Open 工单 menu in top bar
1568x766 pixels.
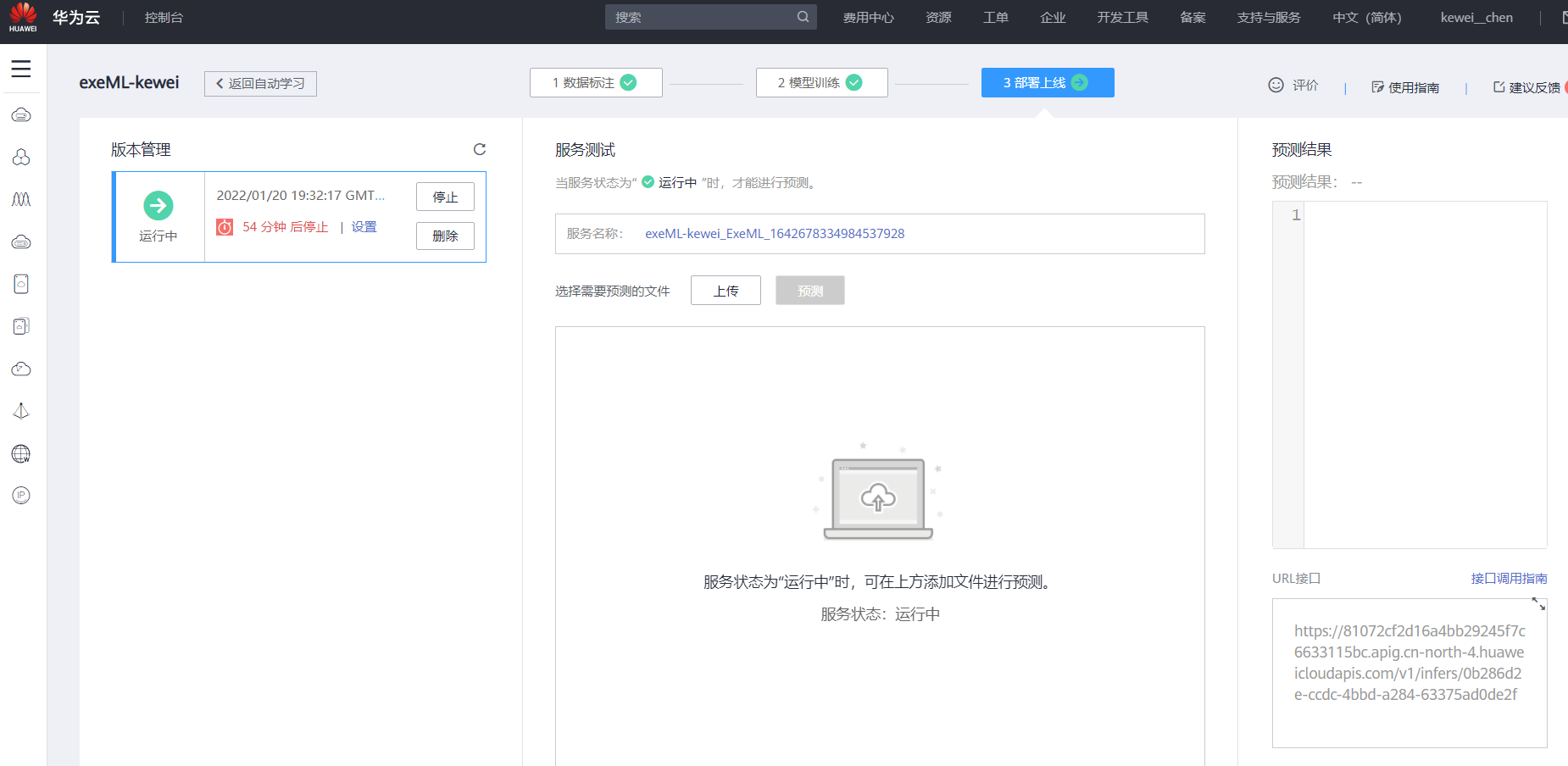pyautogui.click(x=996, y=17)
